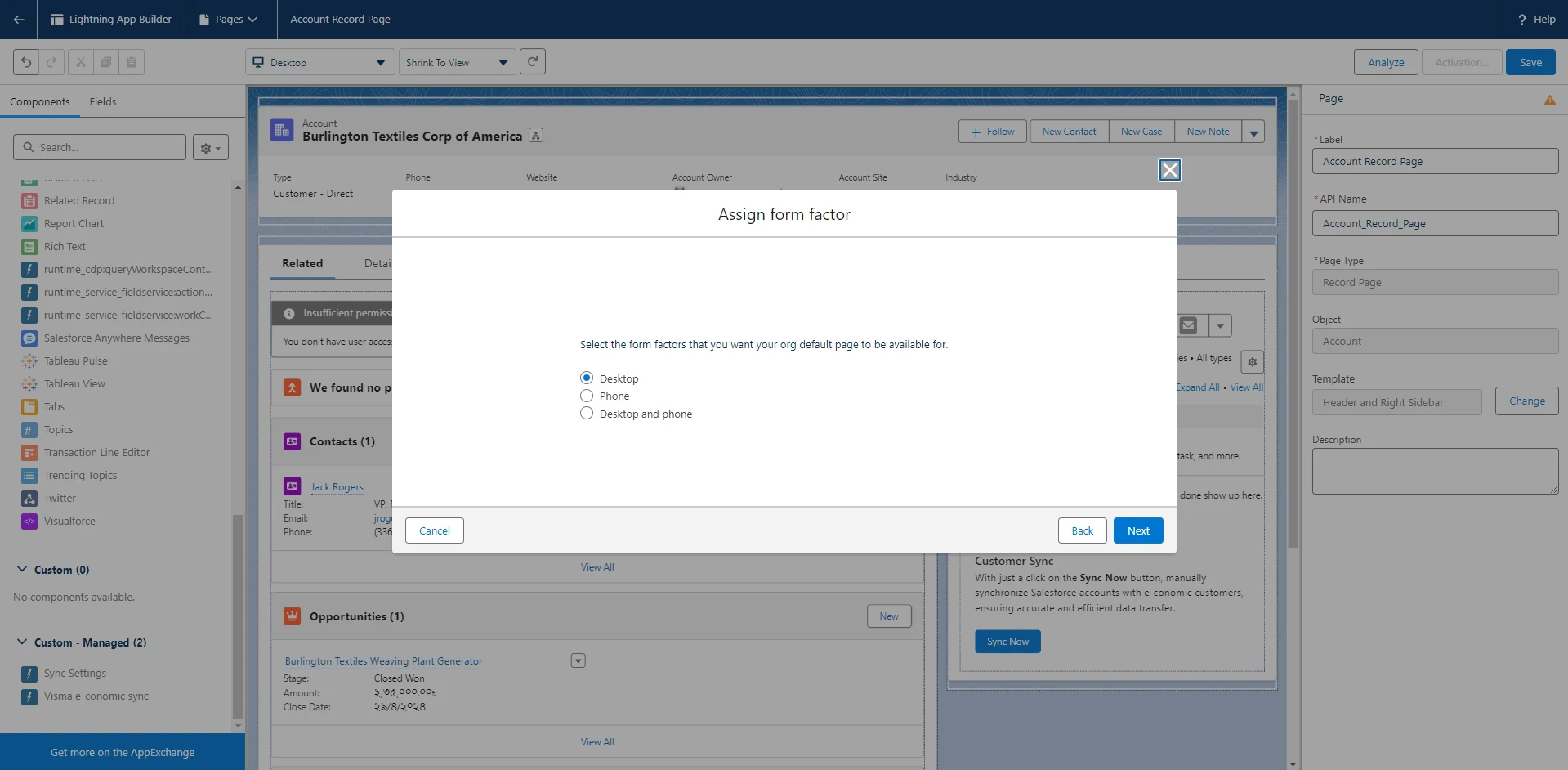Click the Related Record component icon
1568x770 pixels.
pyautogui.click(x=29, y=201)
